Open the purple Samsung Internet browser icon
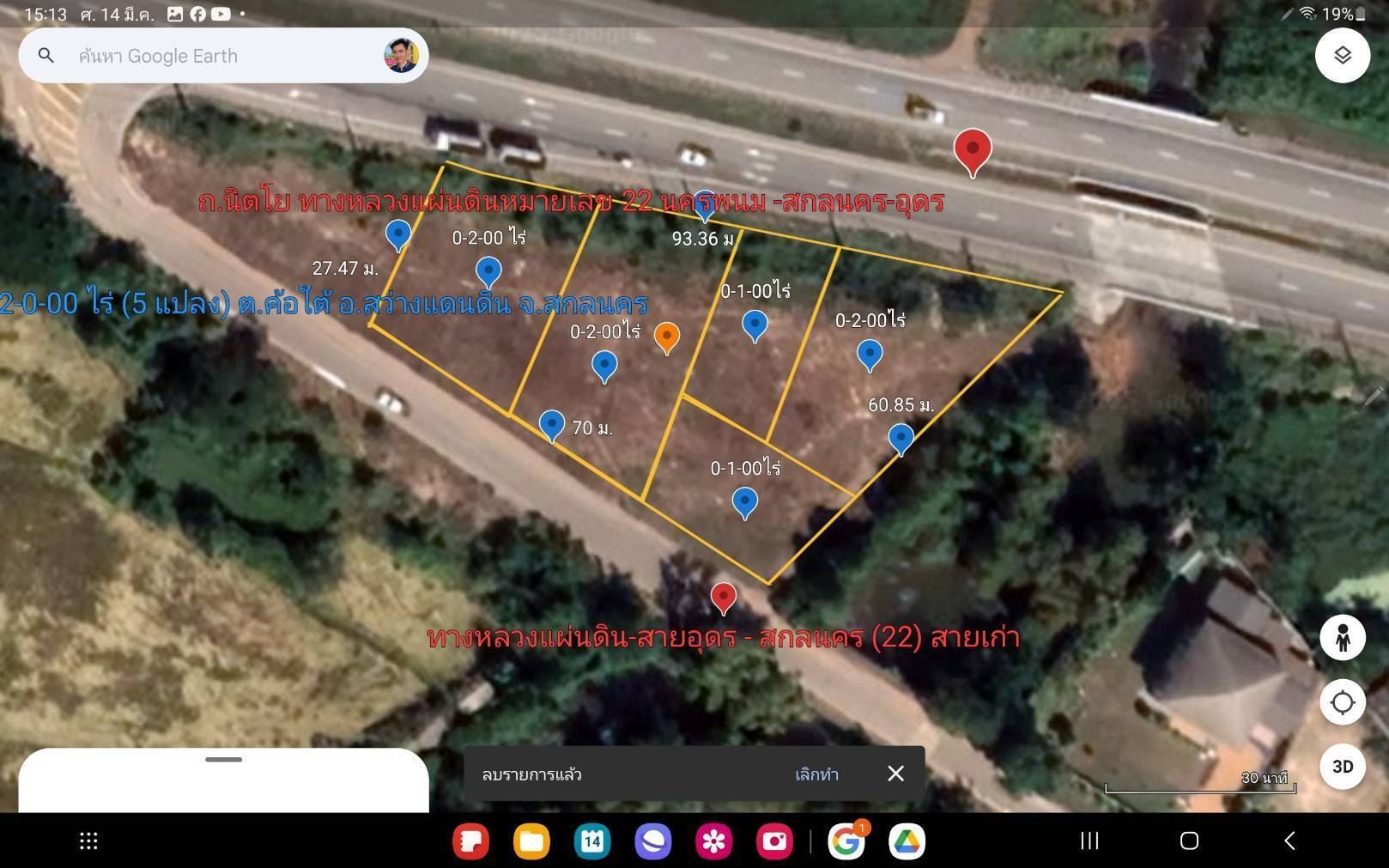Screen dimensions: 1389x868 pyautogui.click(x=653, y=841)
